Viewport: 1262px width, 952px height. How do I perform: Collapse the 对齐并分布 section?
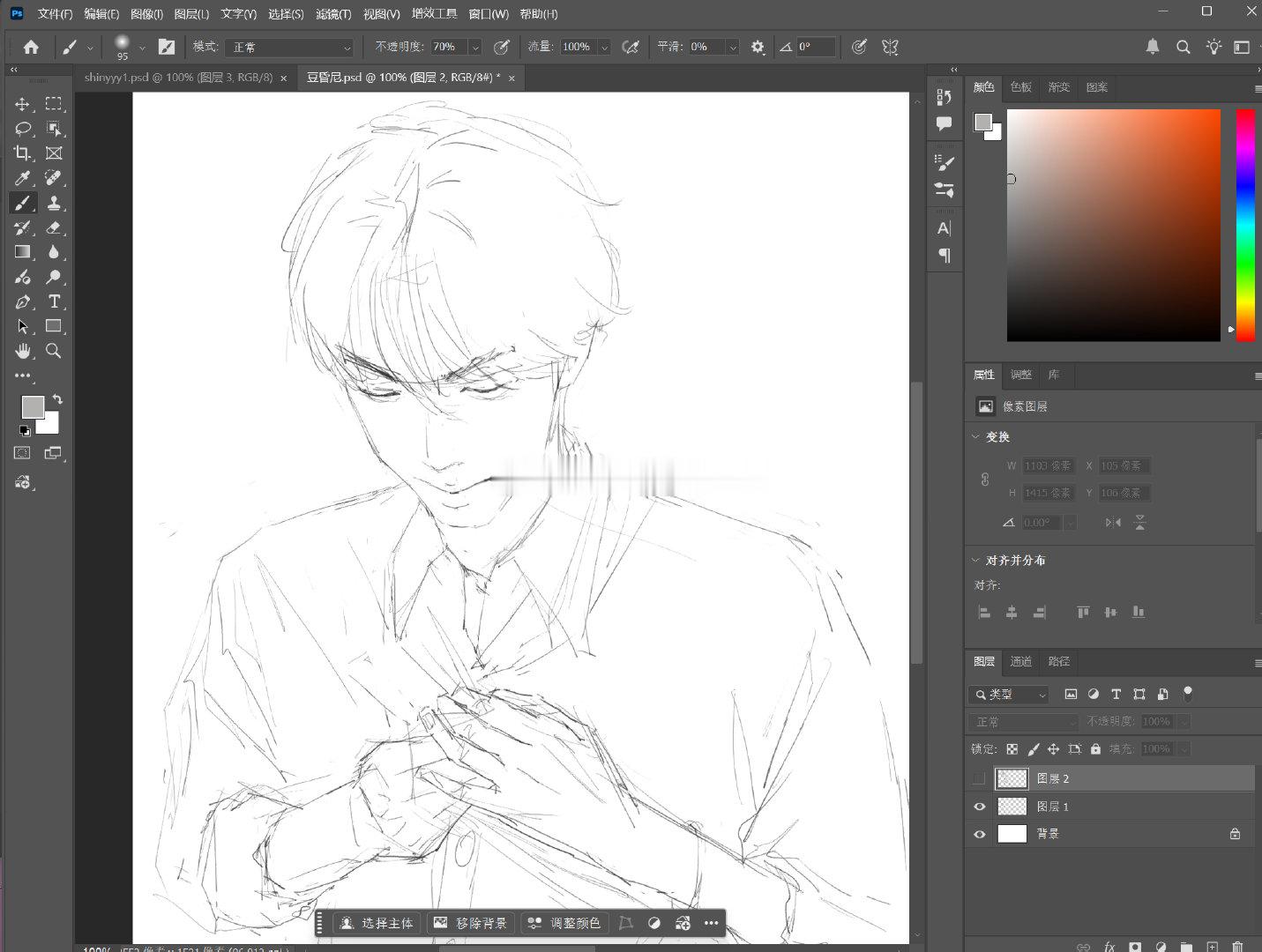[975, 560]
